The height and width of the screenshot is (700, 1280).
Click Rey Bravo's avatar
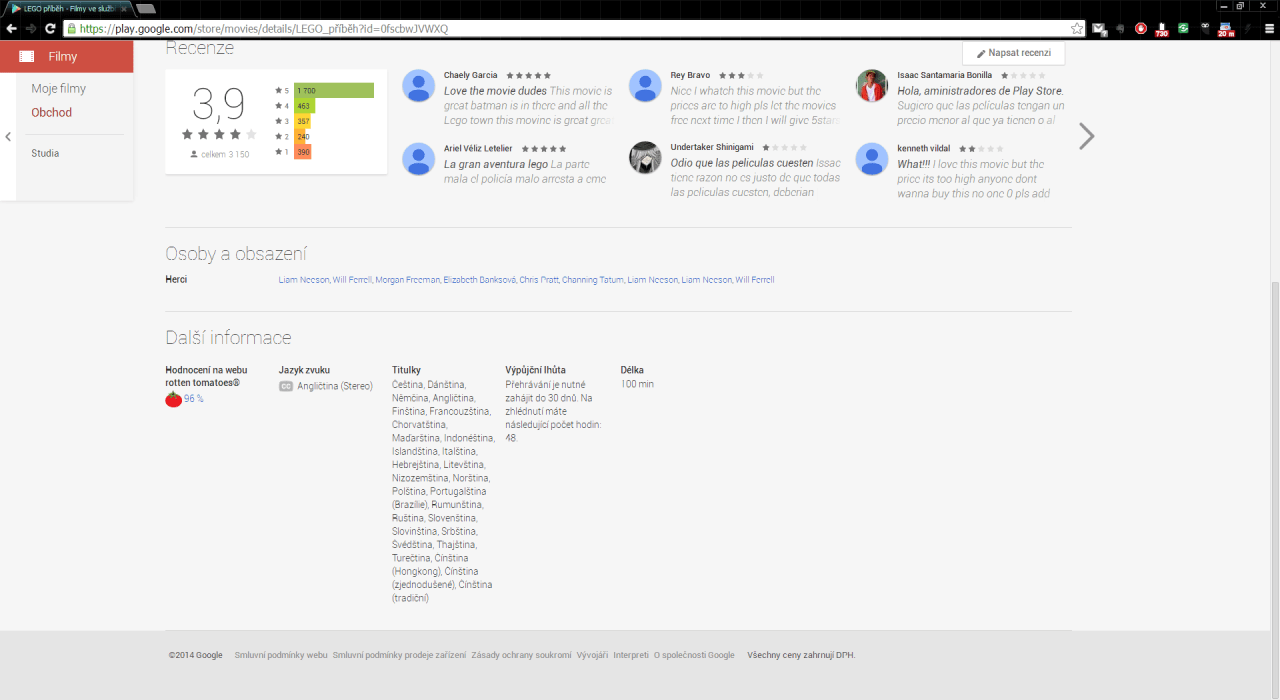click(645, 86)
